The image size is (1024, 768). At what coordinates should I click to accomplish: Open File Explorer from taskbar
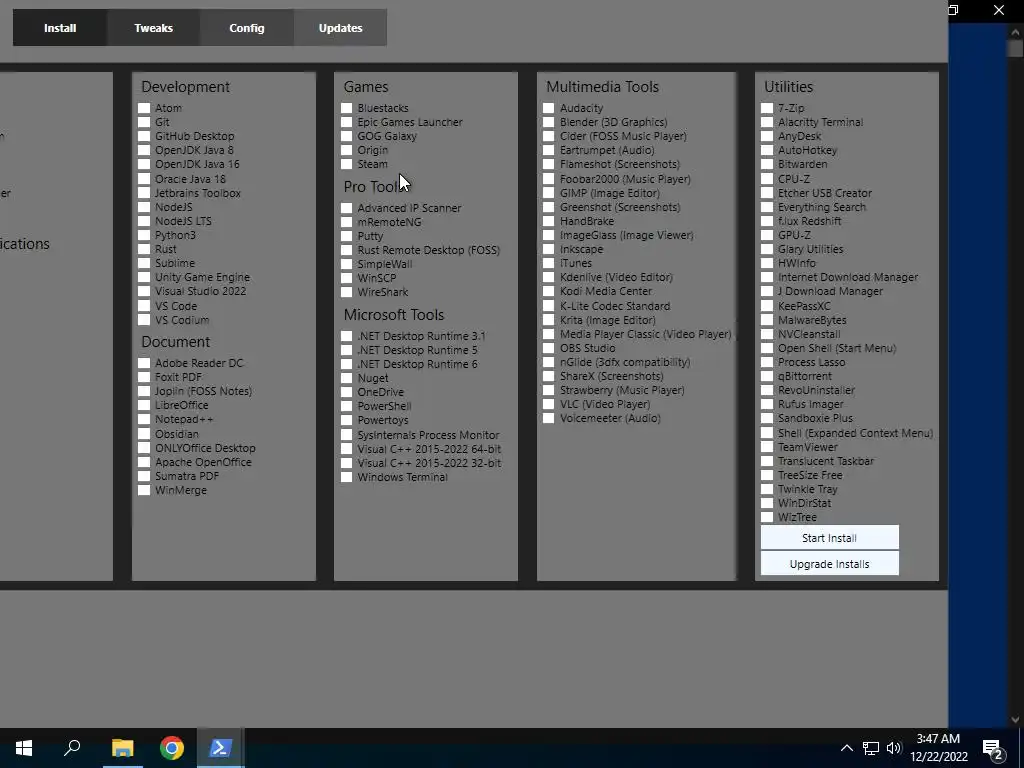122,748
